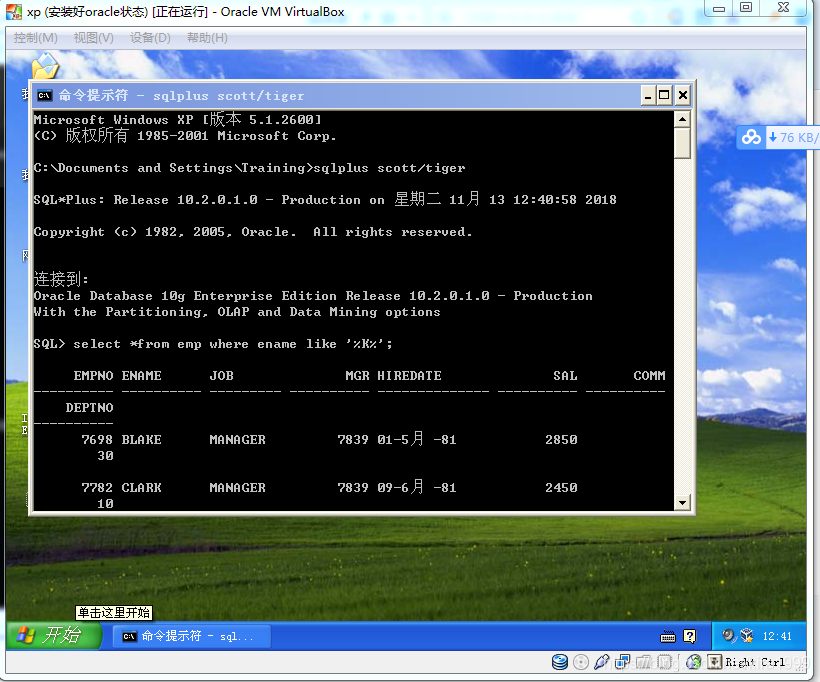The height and width of the screenshot is (682, 820).
Task: Click the DEPTNO column header
Action: (89, 407)
